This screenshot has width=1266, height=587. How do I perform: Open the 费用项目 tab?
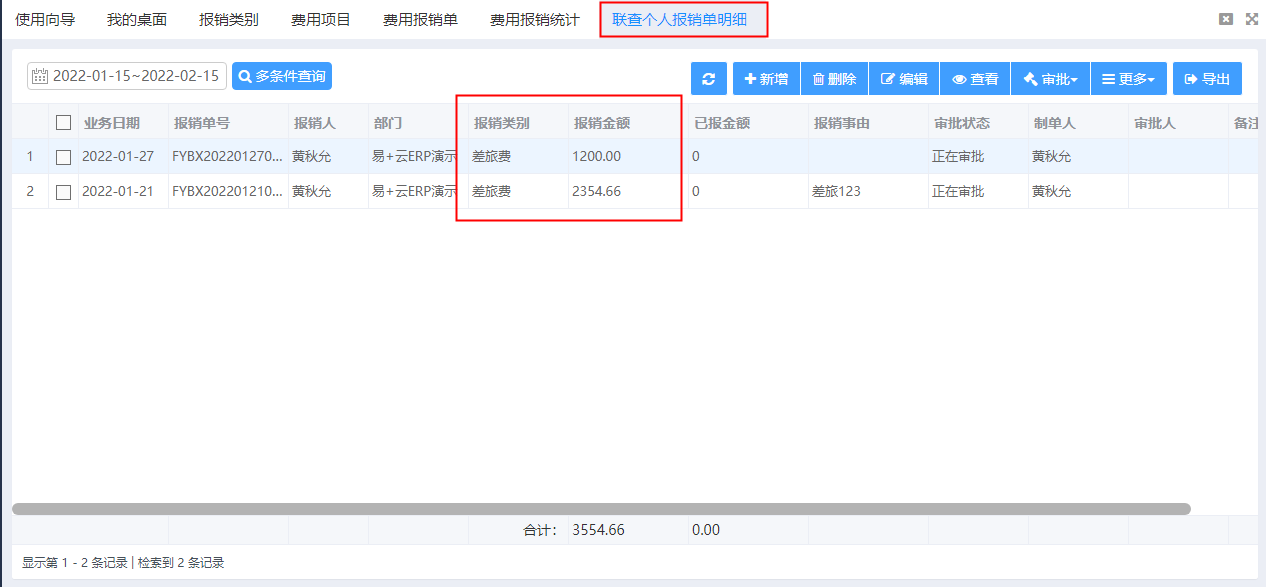(x=321, y=19)
